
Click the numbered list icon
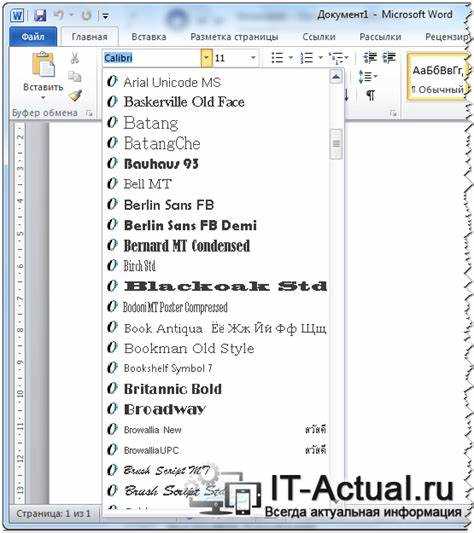point(306,58)
